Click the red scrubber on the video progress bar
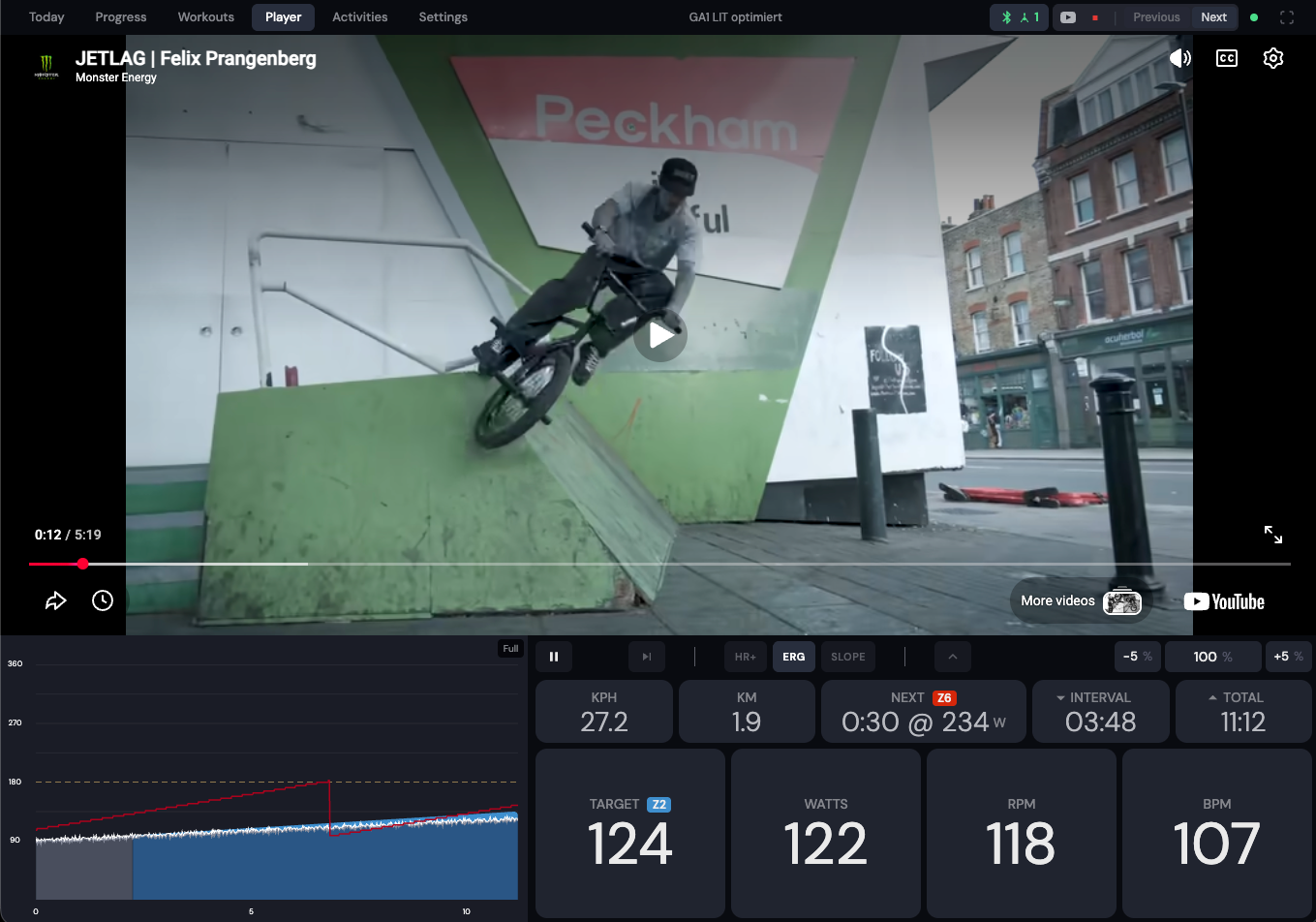 click(x=82, y=563)
